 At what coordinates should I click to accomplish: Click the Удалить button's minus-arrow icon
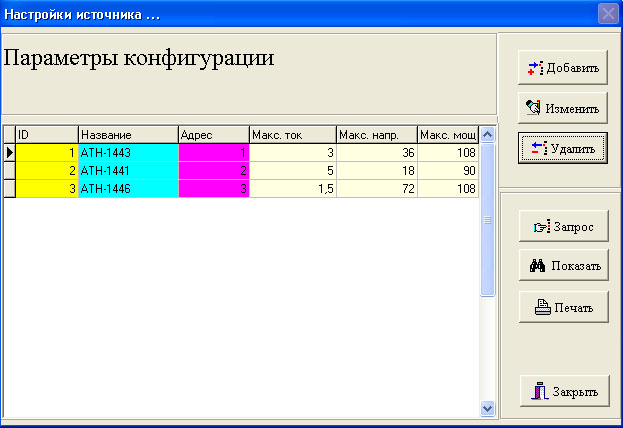tap(539, 148)
